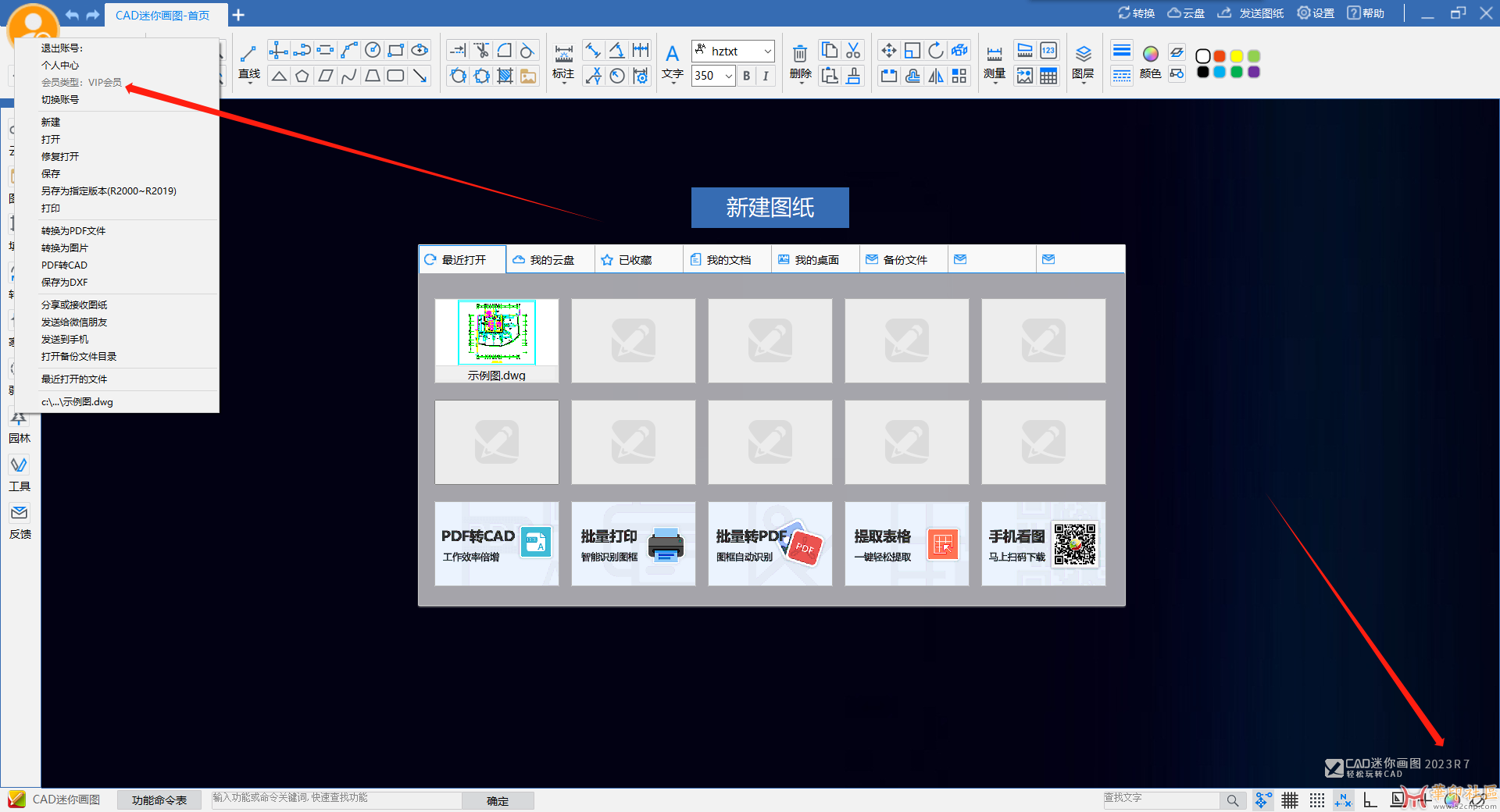
Task: Insert a table with the grid icon
Action: click(1048, 76)
